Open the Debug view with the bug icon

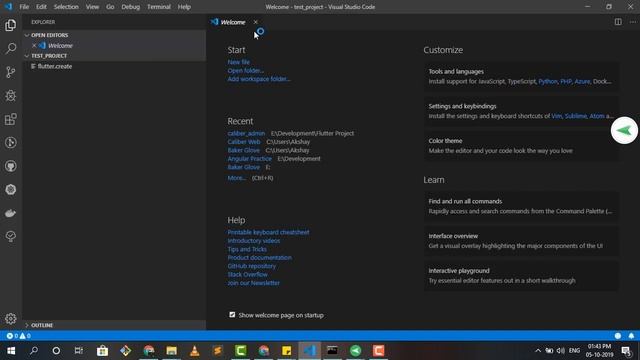pyautogui.click(x=11, y=96)
